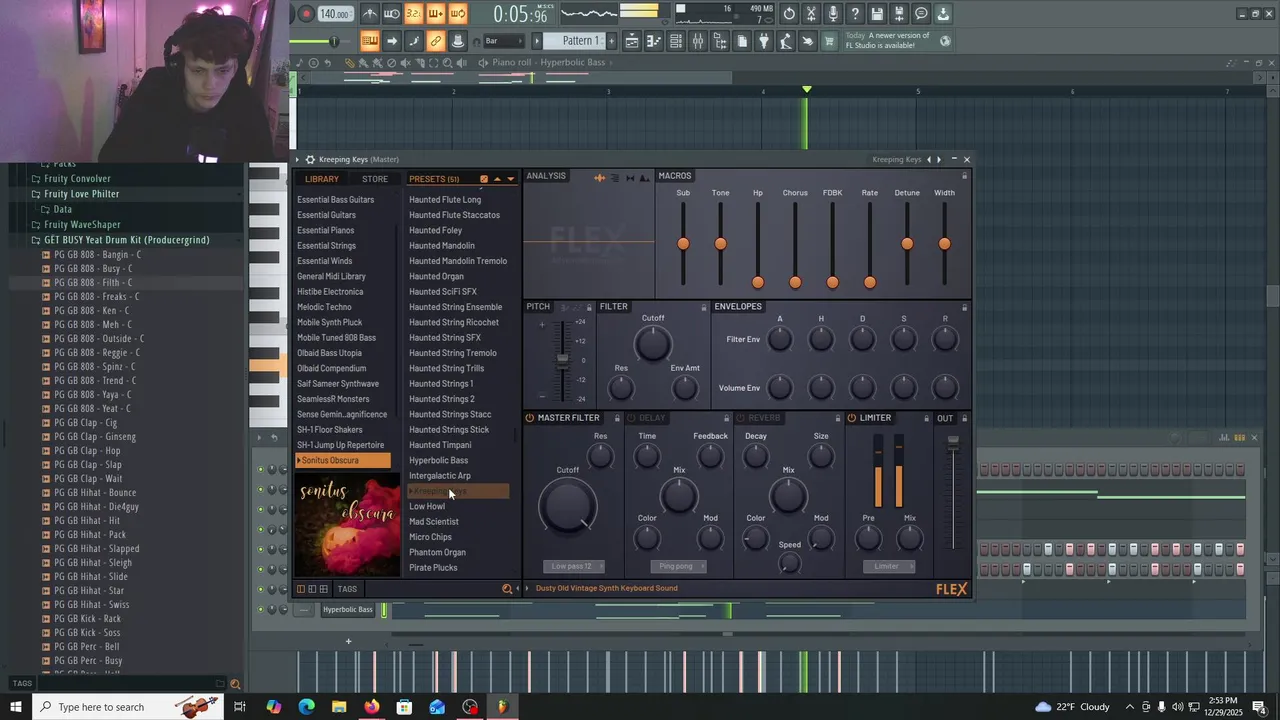The image size is (1280, 720).
Task: Click the Width macro slider handle
Action: tap(944, 244)
